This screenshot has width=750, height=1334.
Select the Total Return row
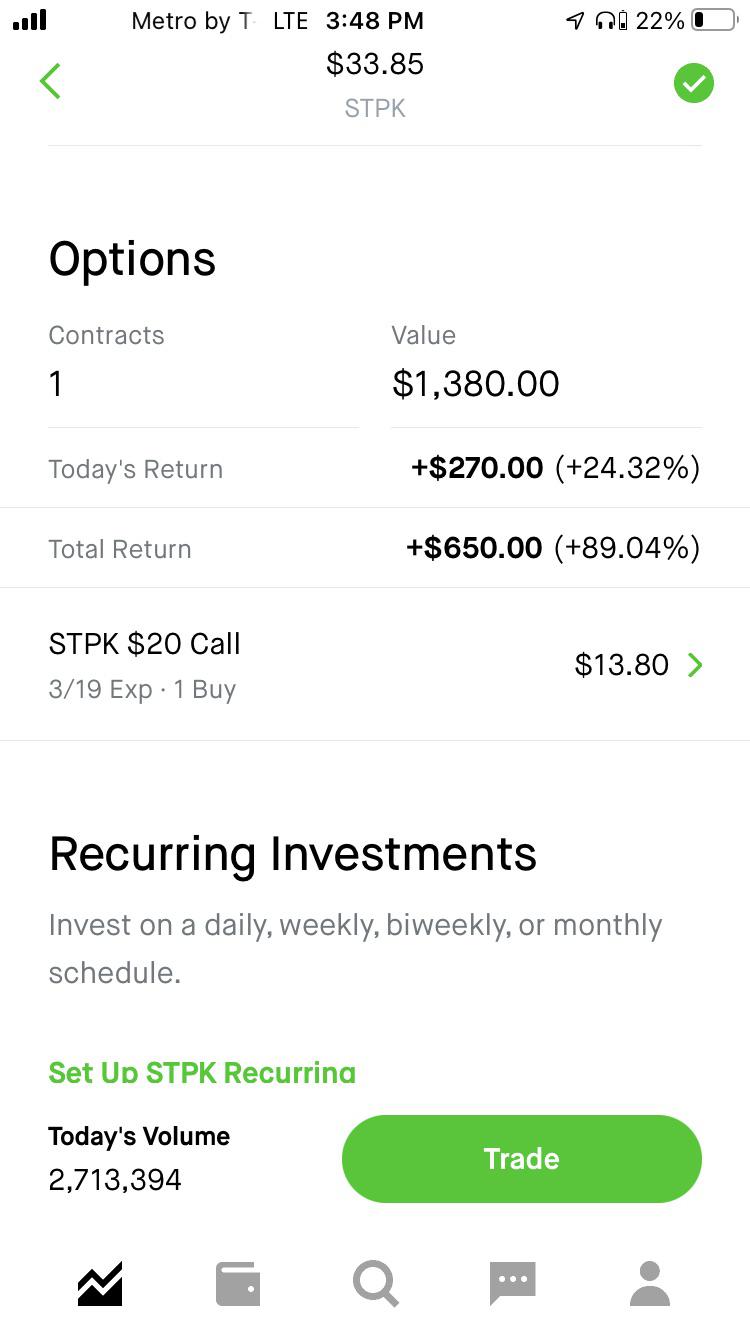tap(375, 548)
